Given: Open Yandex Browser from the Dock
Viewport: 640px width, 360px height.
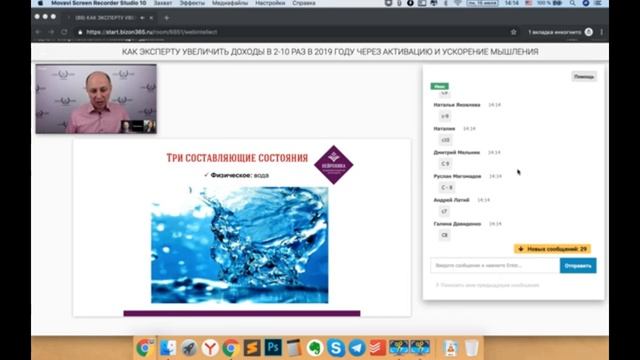Looking at the screenshot, I should pos(210,348).
